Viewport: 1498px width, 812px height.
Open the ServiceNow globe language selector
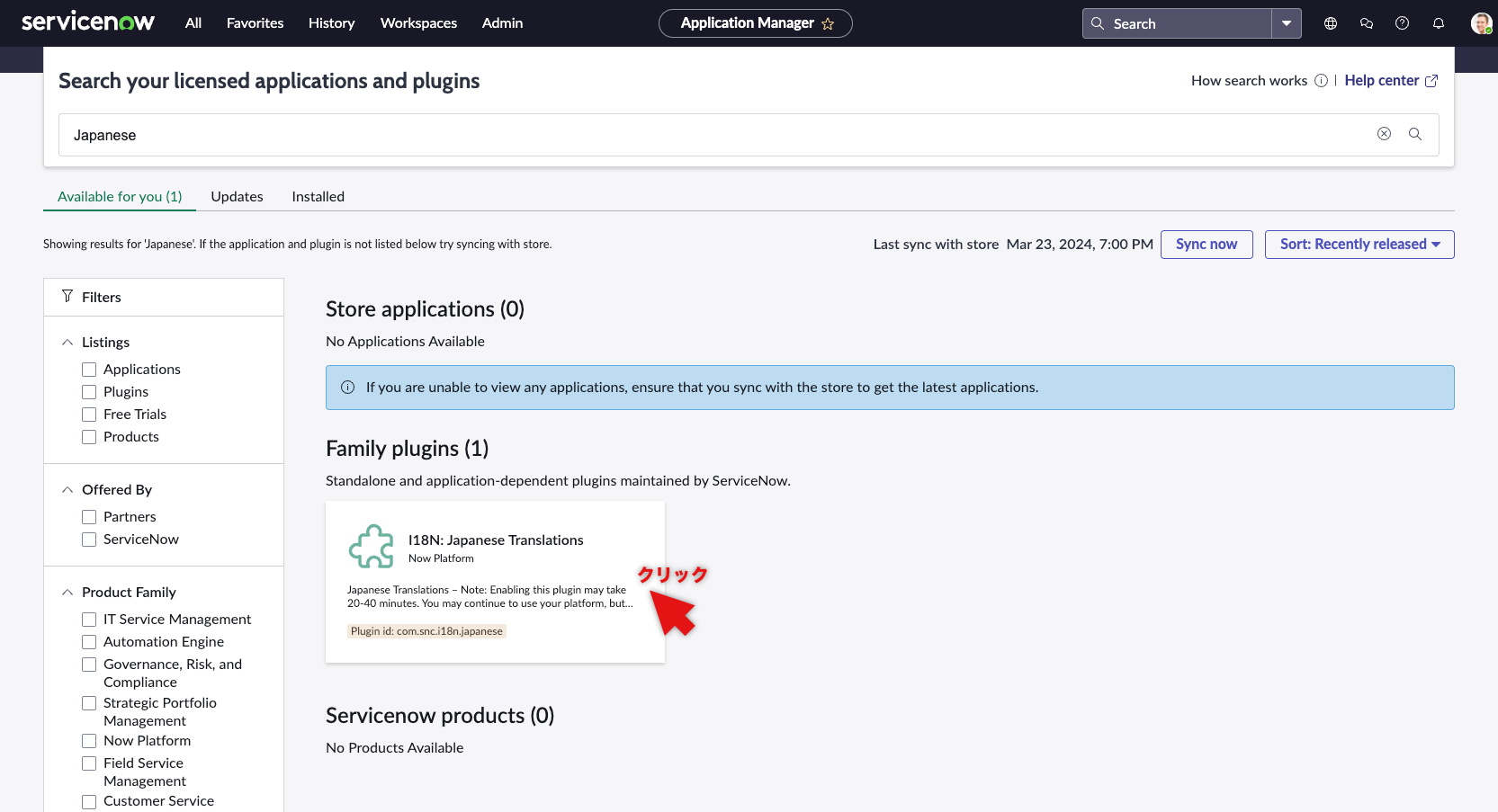1330,23
